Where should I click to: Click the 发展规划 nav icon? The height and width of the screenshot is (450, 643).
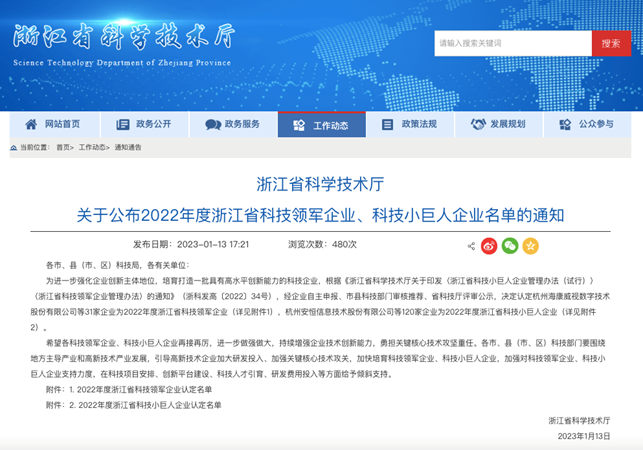coord(477,125)
